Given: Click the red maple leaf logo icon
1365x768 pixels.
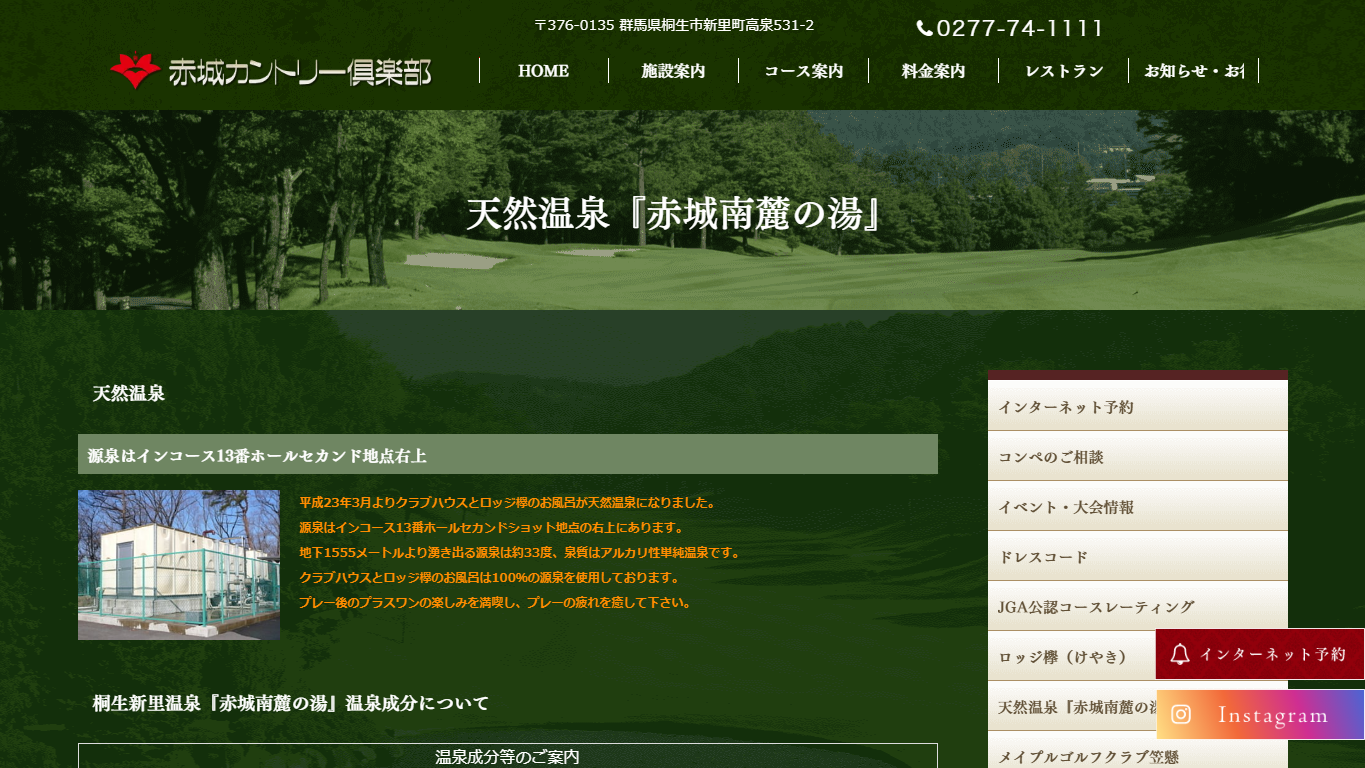Looking at the screenshot, I should (x=135, y=71).
